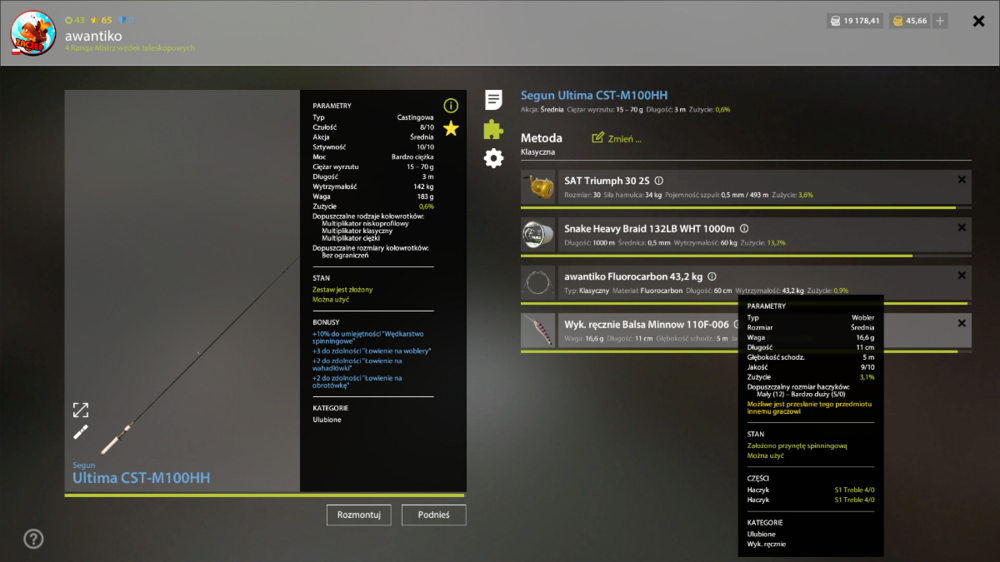
Task: Click the Rozmontuj button
Action: 359,515
